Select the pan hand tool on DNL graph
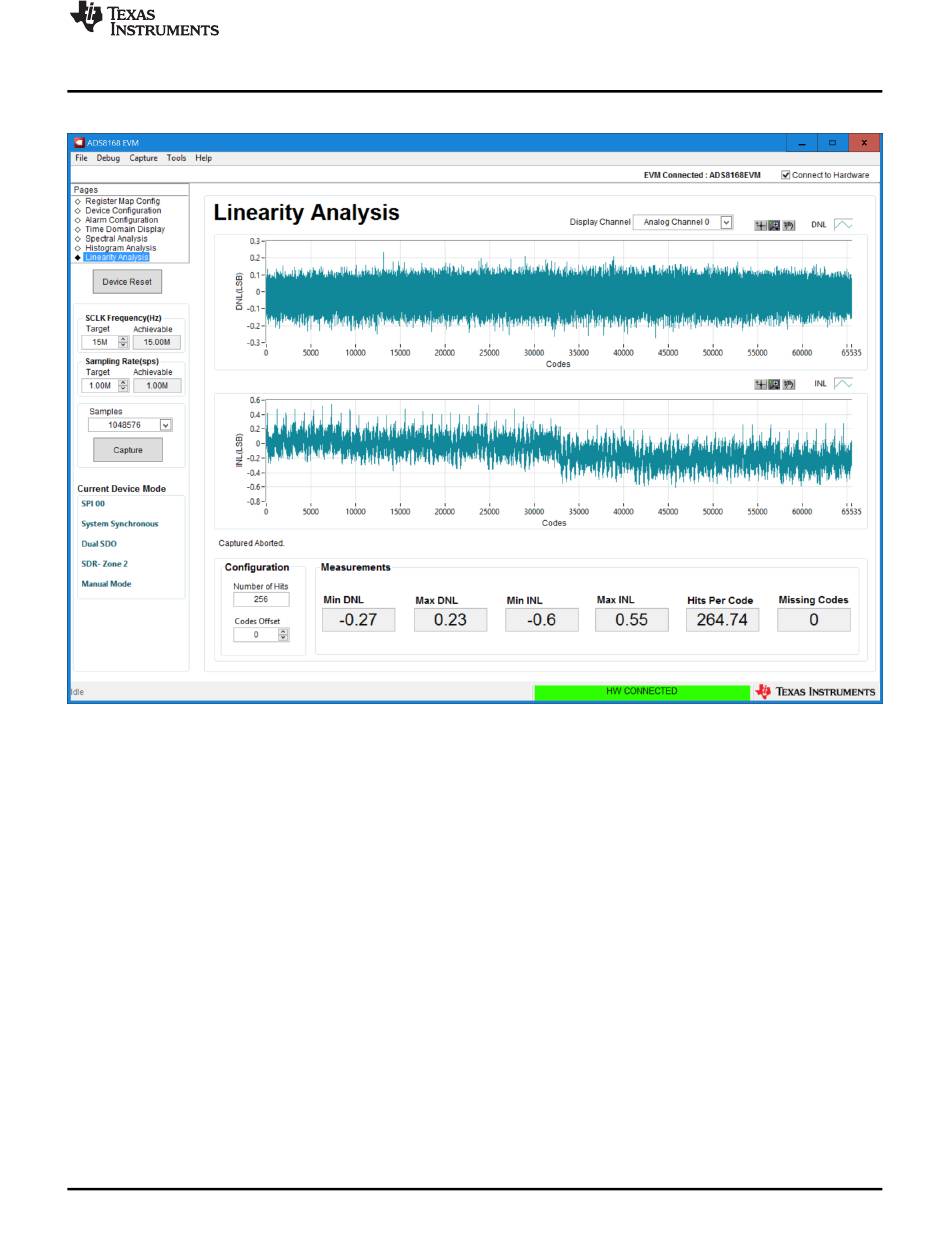This screenshot has height=1241, width=950. [788, 225]
